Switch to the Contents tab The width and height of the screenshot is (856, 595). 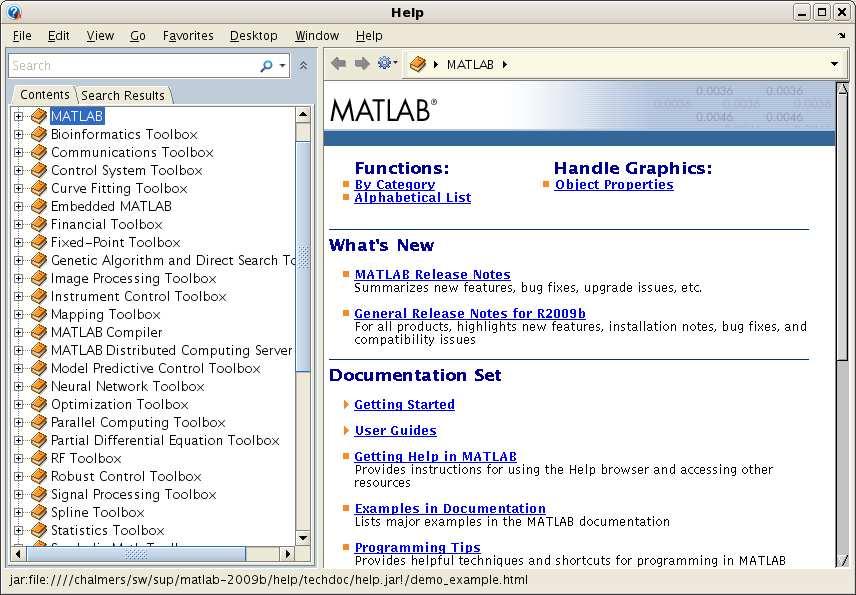pos(45,95)
